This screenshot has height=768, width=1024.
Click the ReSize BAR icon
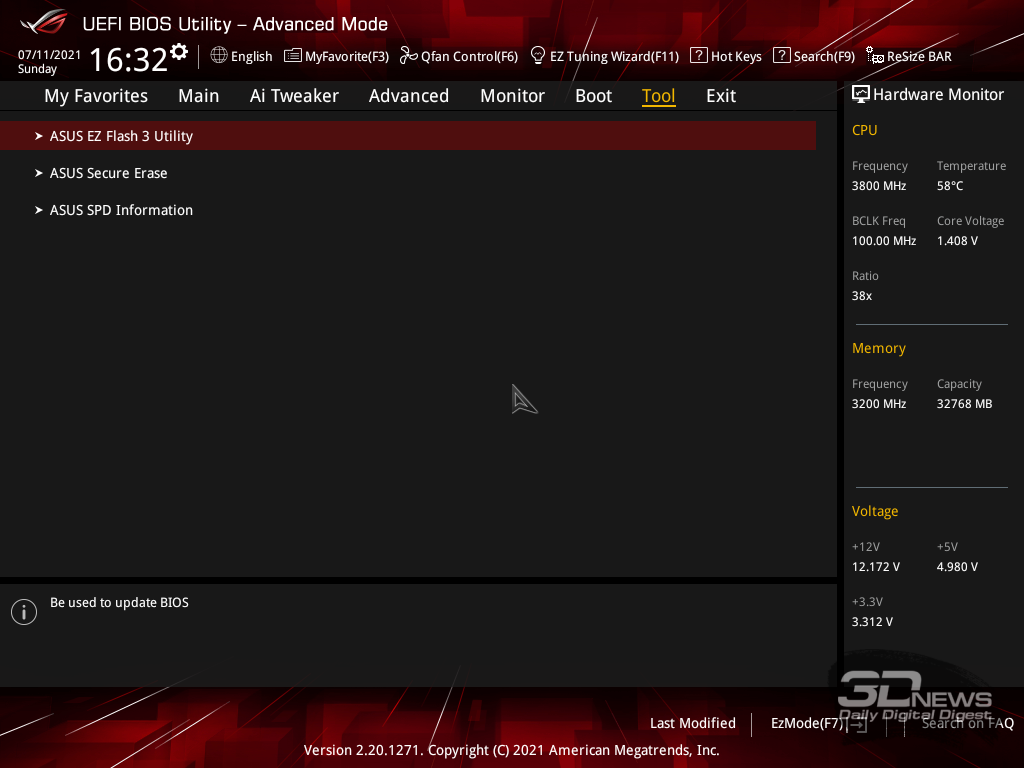click(x=875, y=56)
